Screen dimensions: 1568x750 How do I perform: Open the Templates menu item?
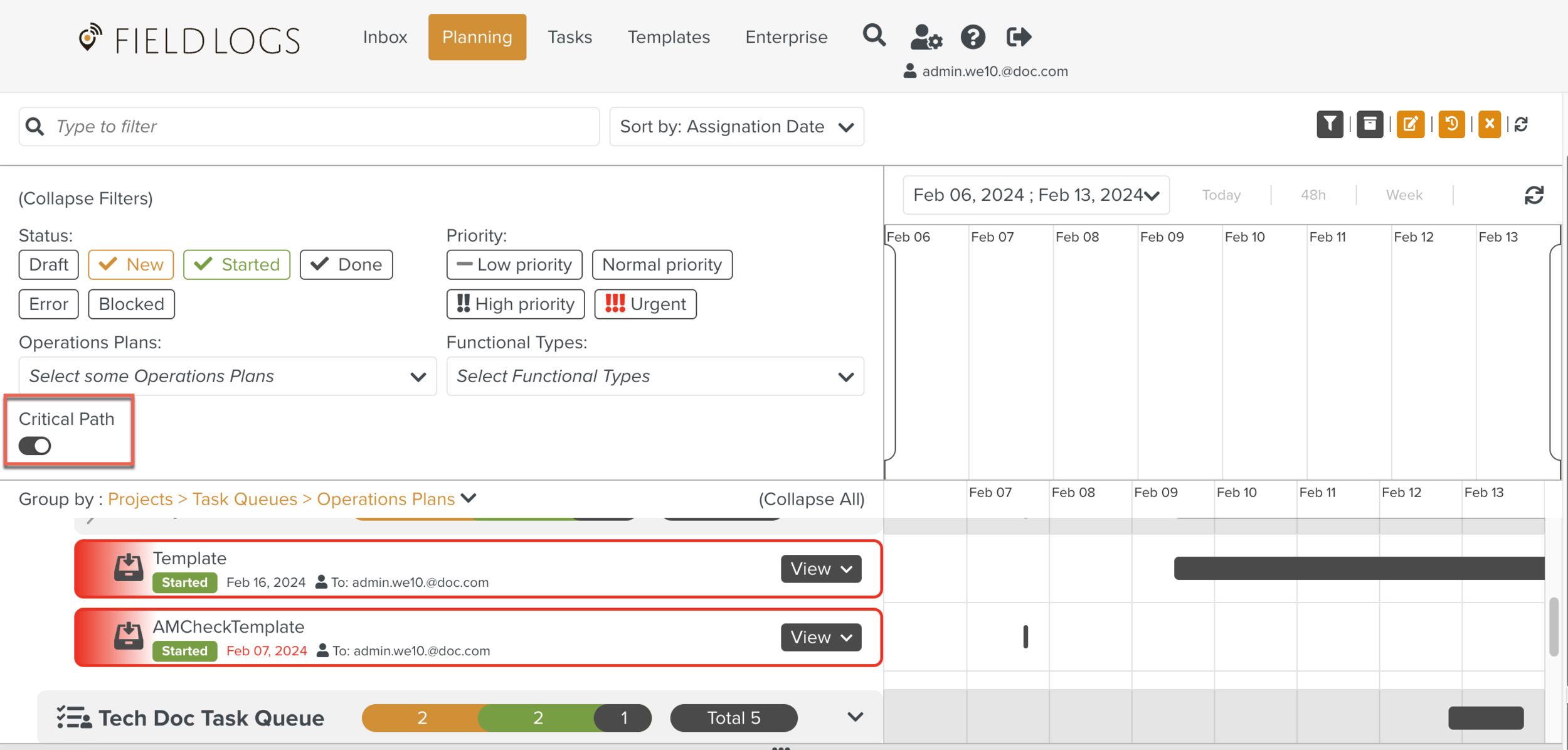tap(668, 37)
